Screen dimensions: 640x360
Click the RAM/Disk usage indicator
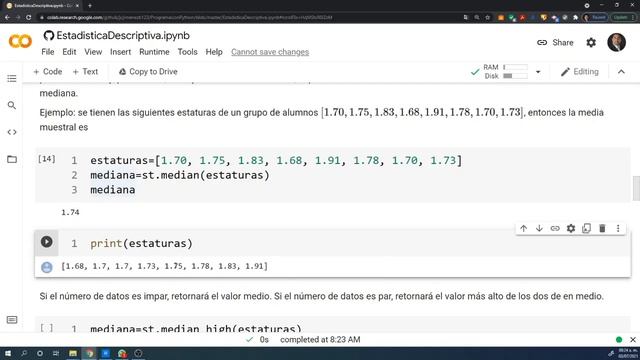point(505,71)
